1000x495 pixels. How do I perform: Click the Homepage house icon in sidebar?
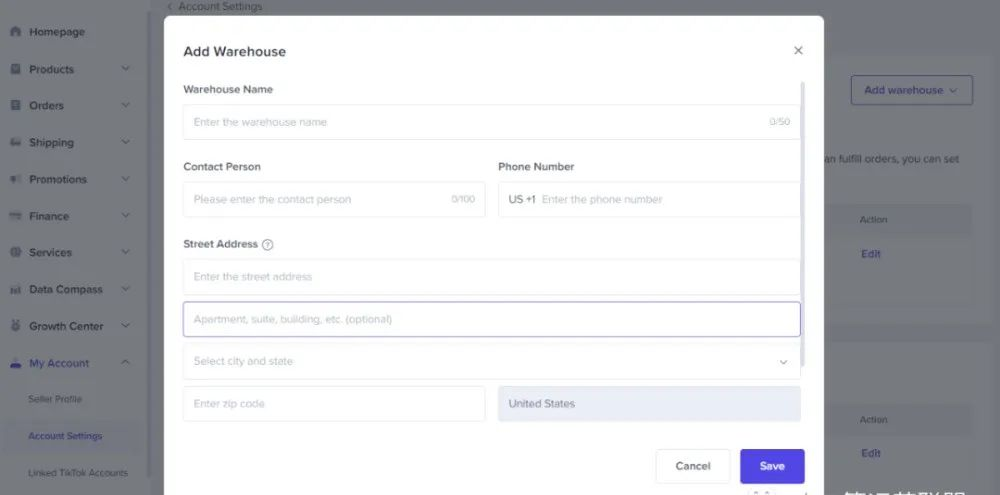click(16, 32)
